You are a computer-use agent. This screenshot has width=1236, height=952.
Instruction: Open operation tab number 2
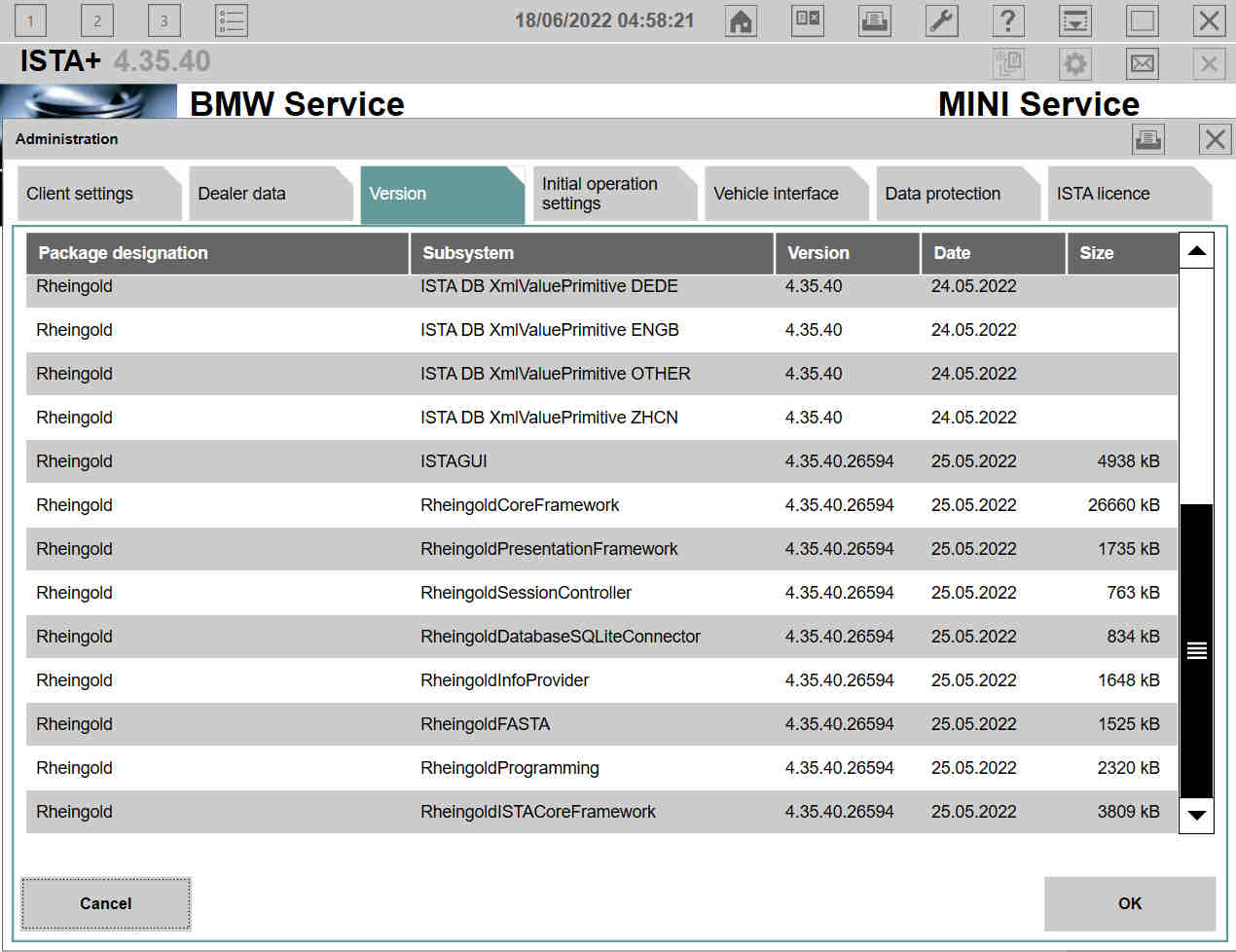pos(96,20)
